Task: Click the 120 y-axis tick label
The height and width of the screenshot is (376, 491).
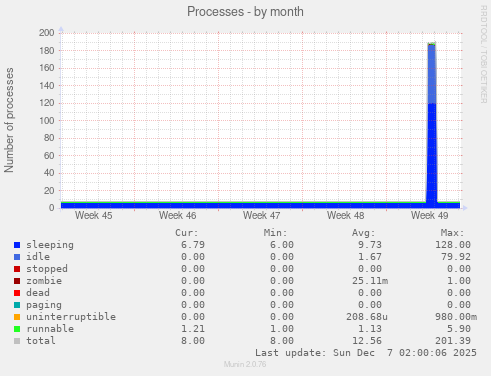Action: click(x=47, y=103)
